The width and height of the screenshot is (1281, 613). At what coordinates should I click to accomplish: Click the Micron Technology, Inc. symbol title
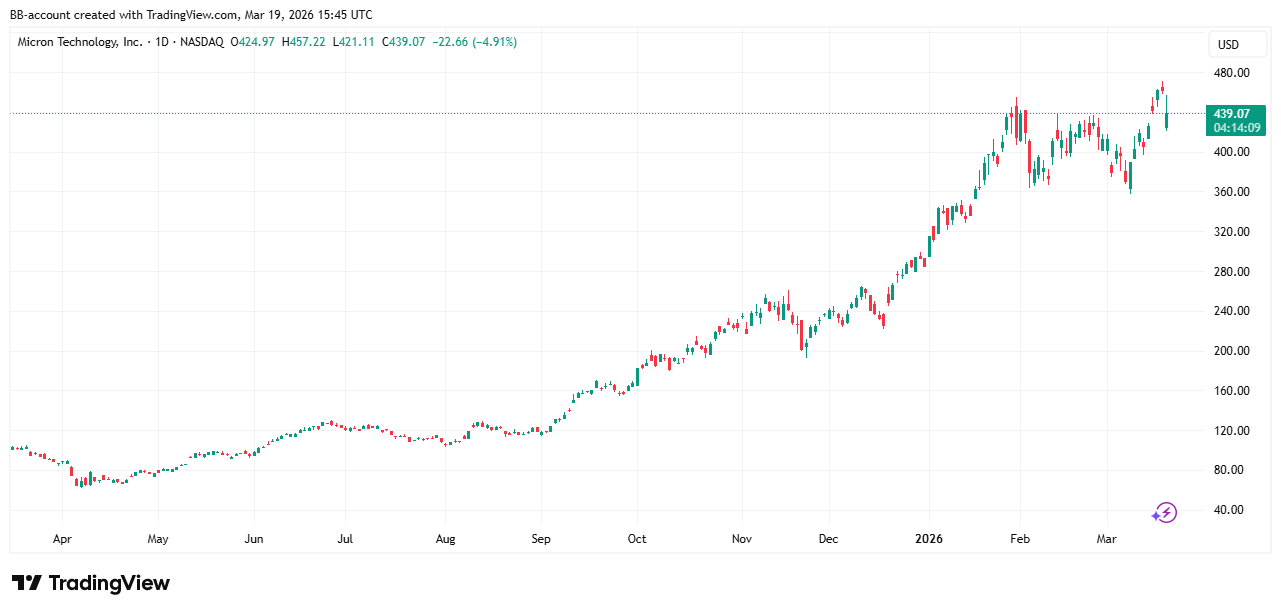pos(81,42)
